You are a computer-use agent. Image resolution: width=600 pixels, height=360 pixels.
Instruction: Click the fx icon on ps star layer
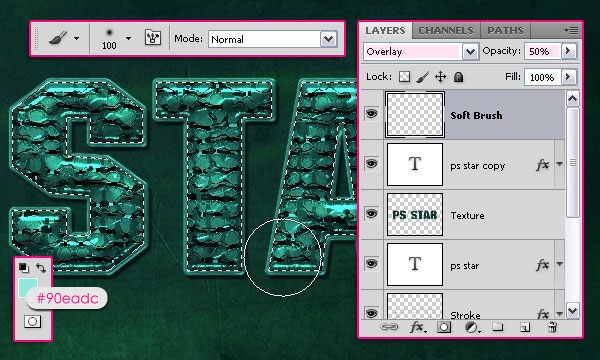543,265
